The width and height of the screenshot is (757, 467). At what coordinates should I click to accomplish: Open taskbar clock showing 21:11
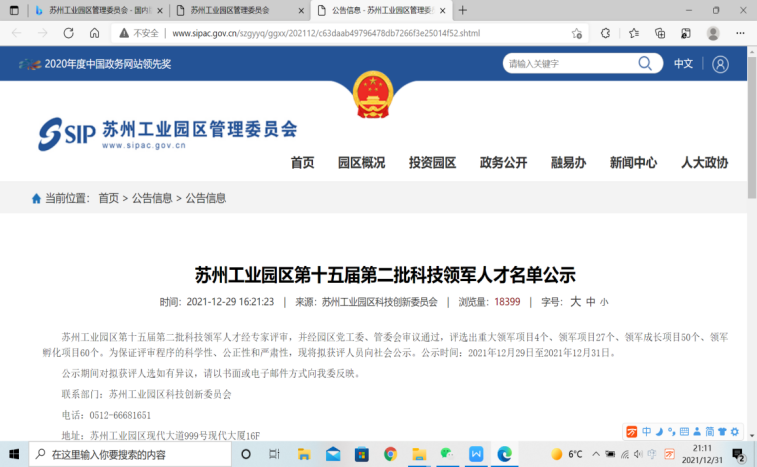[x=702, y=454]
